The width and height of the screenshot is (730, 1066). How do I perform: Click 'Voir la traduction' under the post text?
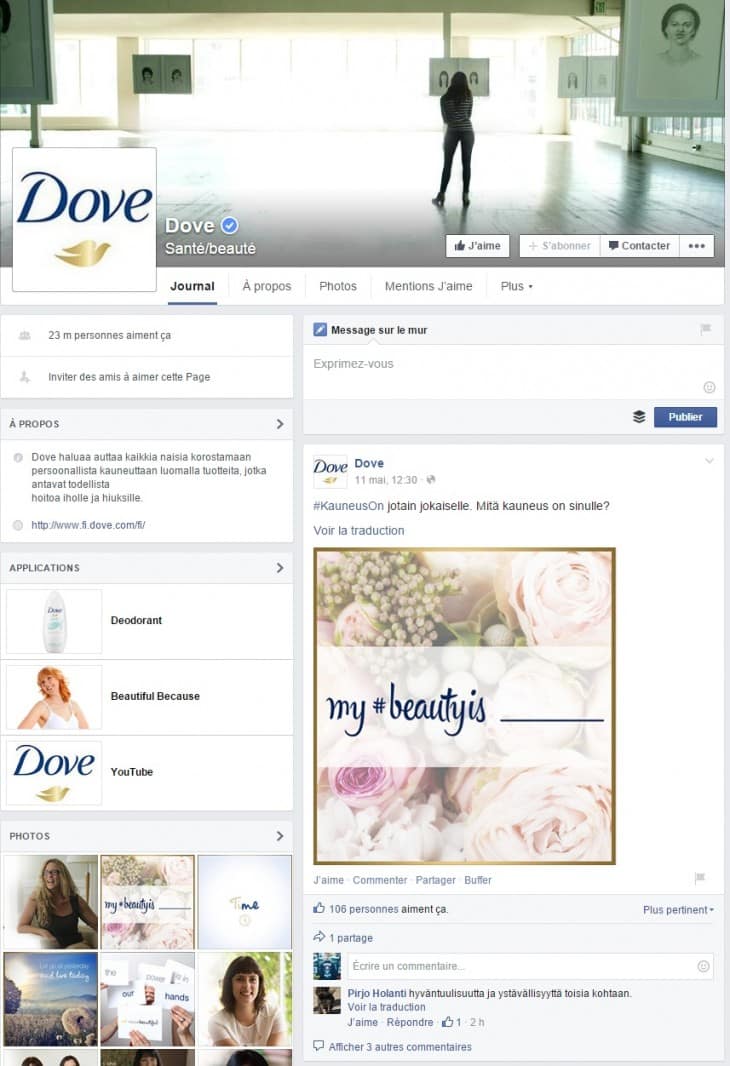coord(359,530)
